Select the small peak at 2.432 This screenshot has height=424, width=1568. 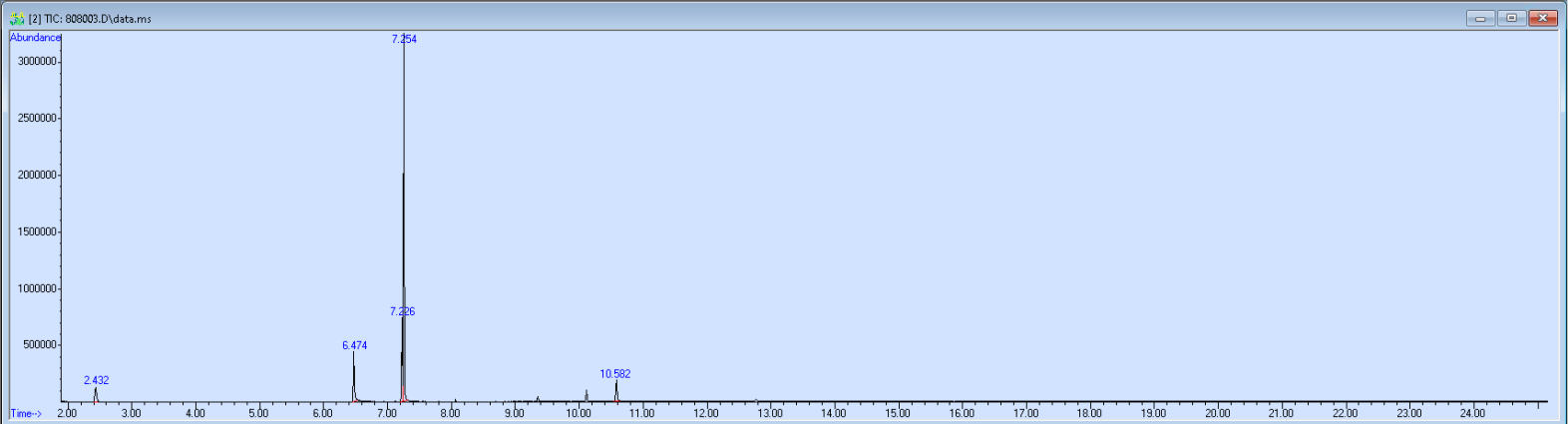(96, 395)
